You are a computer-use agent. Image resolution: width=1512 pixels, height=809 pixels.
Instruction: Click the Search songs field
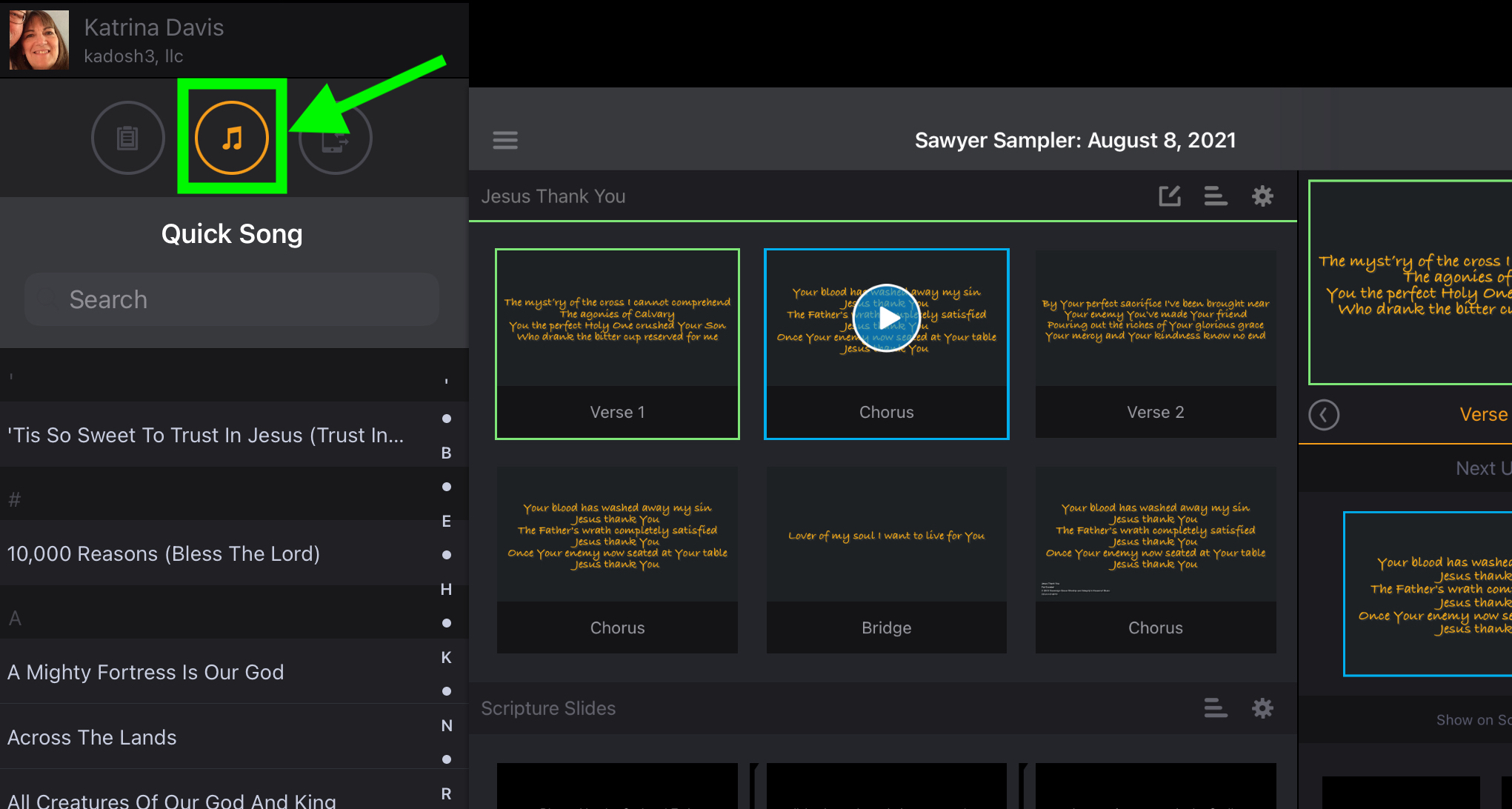[x=232, y=299]
